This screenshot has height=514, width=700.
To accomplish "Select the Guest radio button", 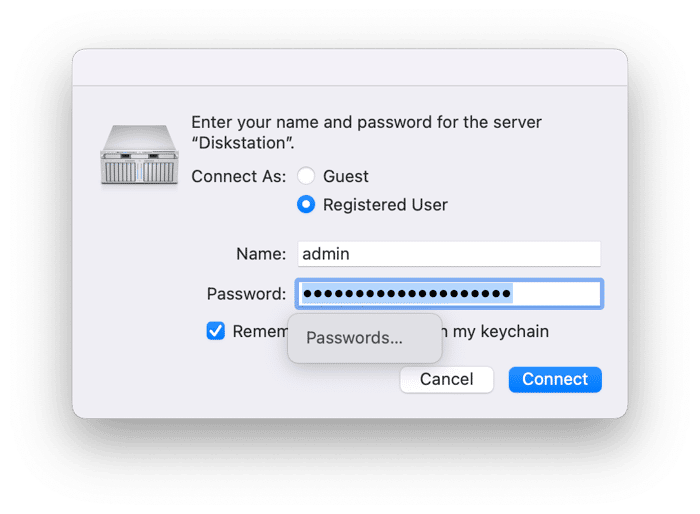I will pos(305,176).
